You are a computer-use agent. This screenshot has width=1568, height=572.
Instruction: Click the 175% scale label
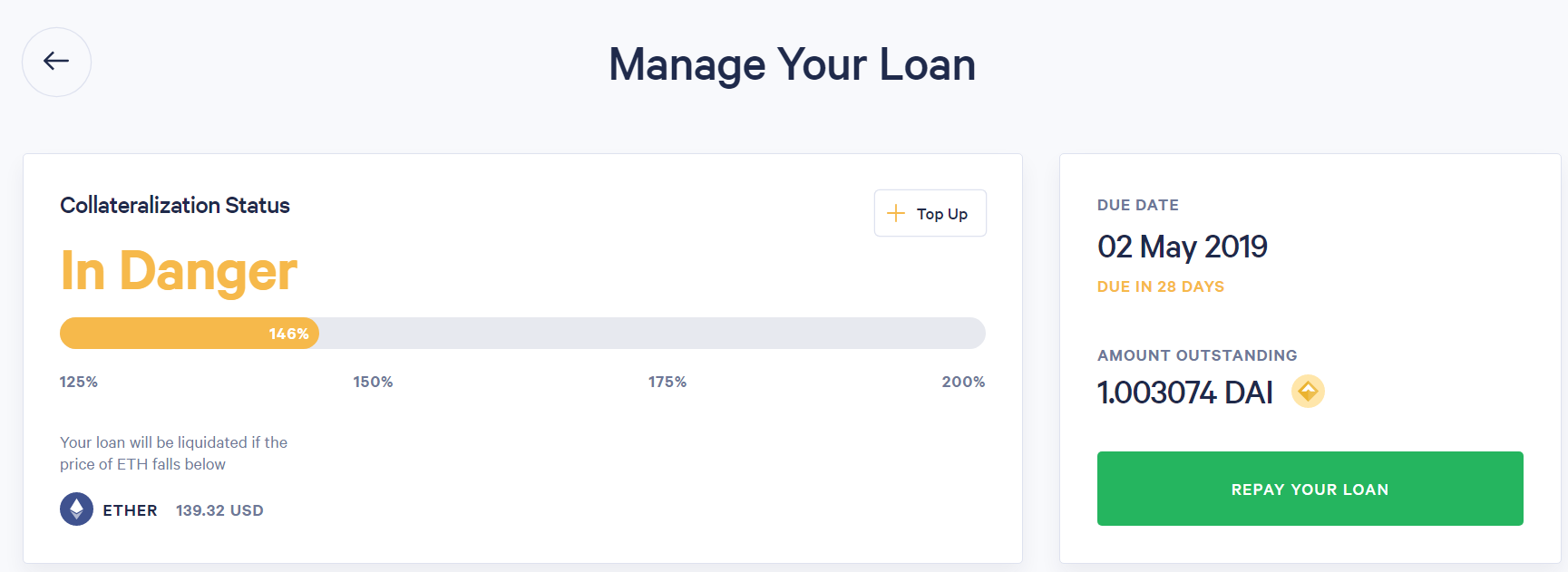(x=667, y=382)
